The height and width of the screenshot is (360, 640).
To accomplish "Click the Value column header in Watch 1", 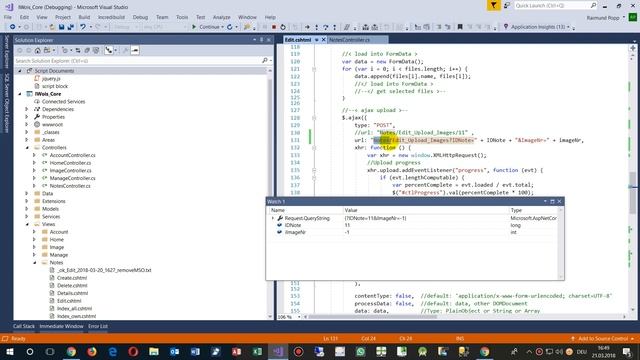I will tap(426, 210).
